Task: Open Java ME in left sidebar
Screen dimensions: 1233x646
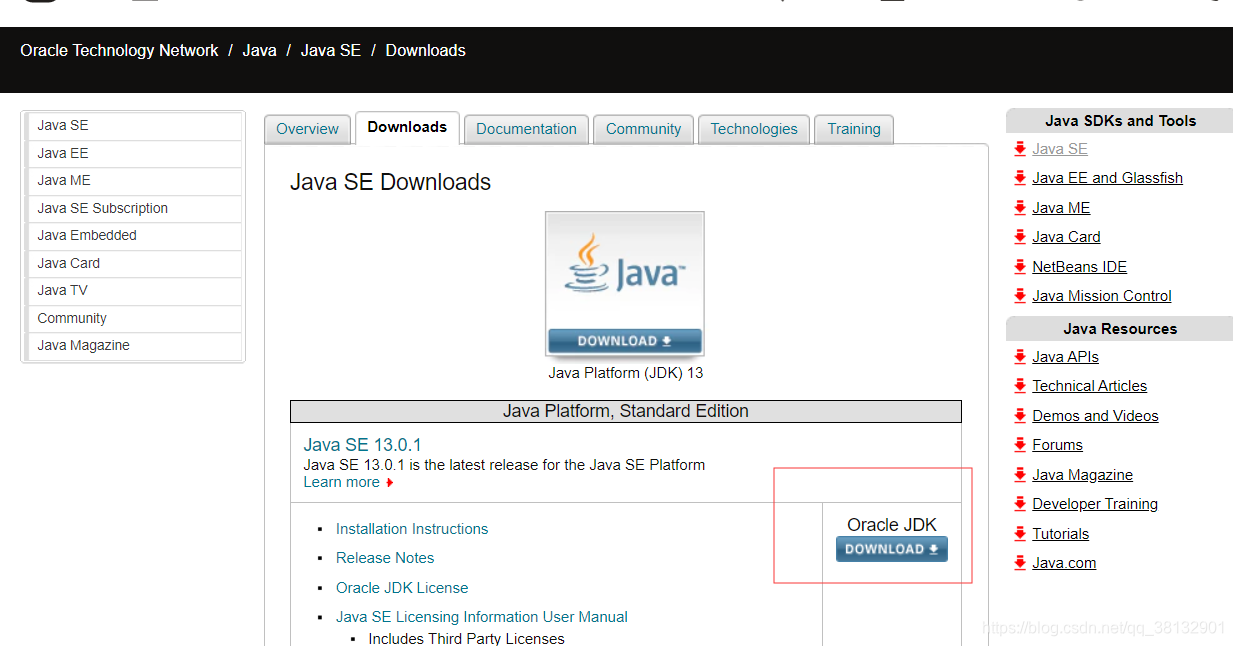Action: coord(133,181)
